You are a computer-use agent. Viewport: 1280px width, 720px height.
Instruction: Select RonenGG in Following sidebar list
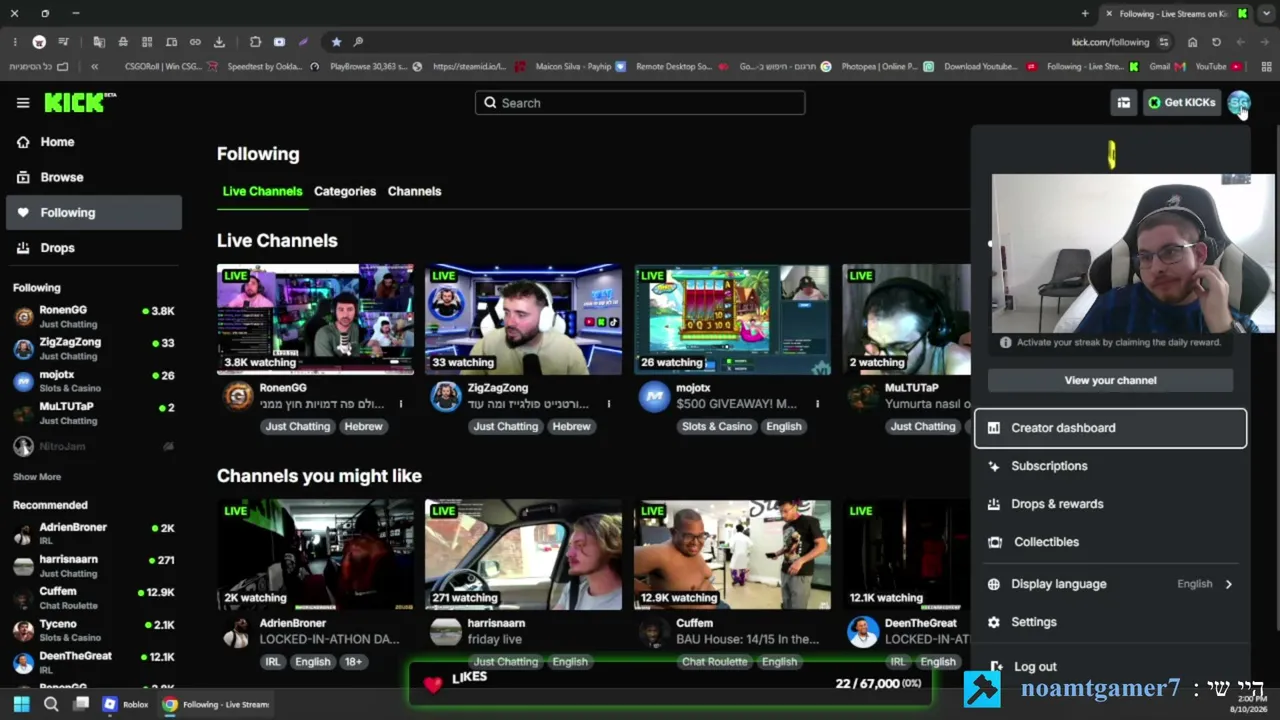[x=94, y=317]
